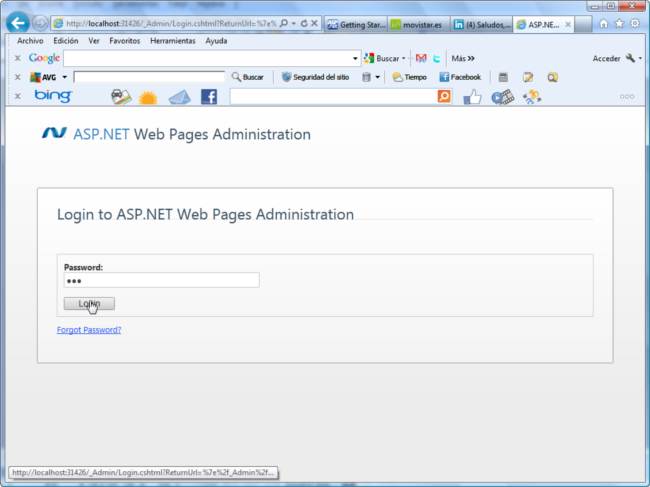Viewport: 650px width, 487px height.
Task: Click the Bing logo
Action: coord(52,96)
